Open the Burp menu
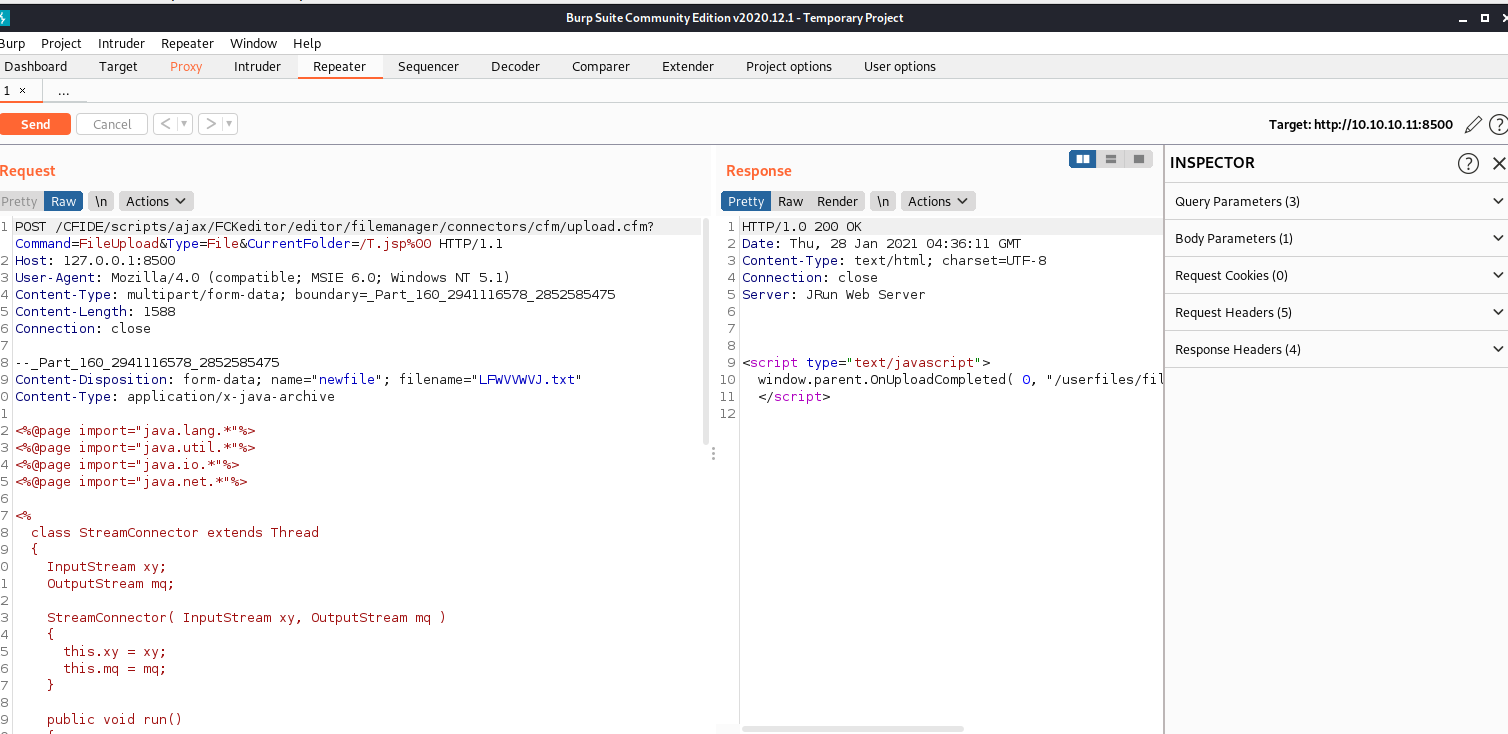This screenshot has height=734, width=1508. [x=12, y=43]
